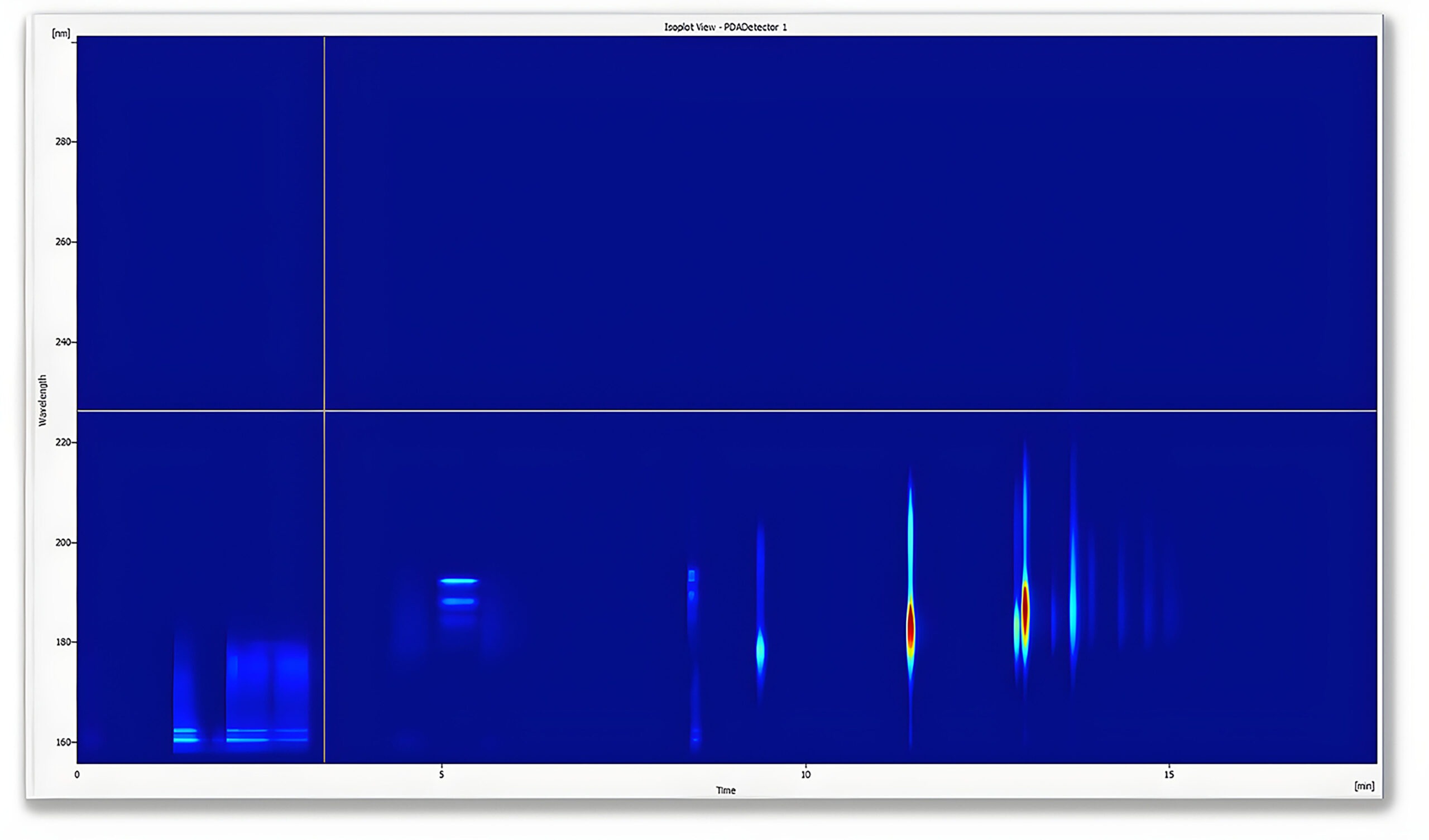Click the crosshair intersection point

[324, 411]
